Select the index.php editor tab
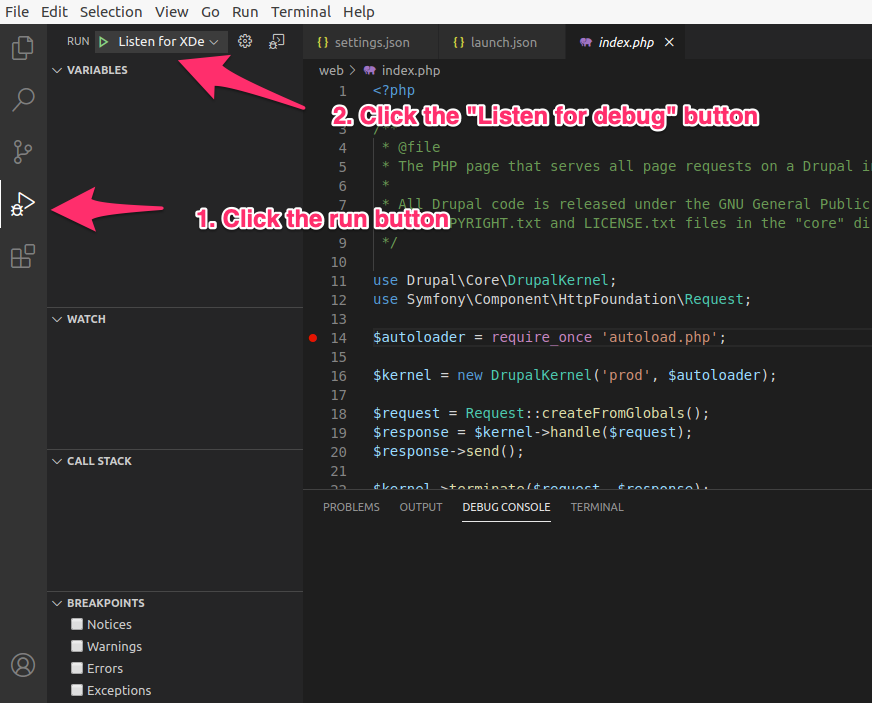The image size is (872, 703). (626, 42)
